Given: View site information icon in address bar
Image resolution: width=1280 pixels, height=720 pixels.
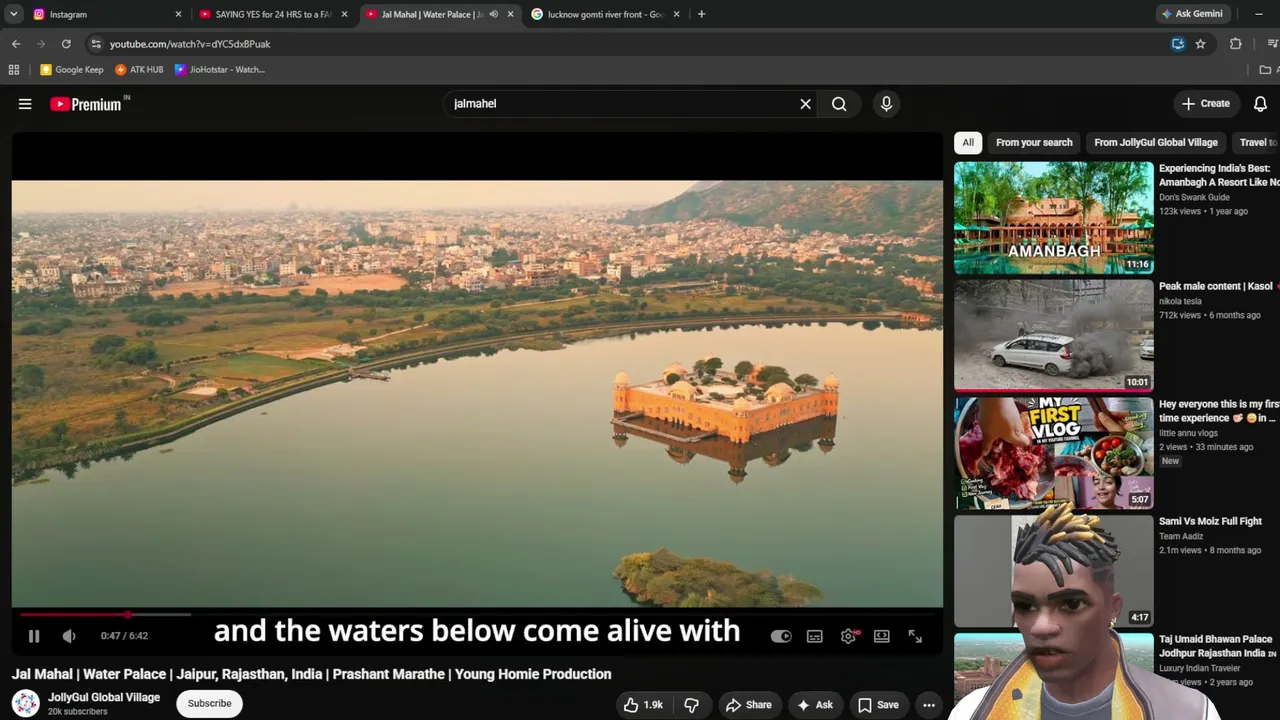Looking at the screenshot, I should [95, 44].
